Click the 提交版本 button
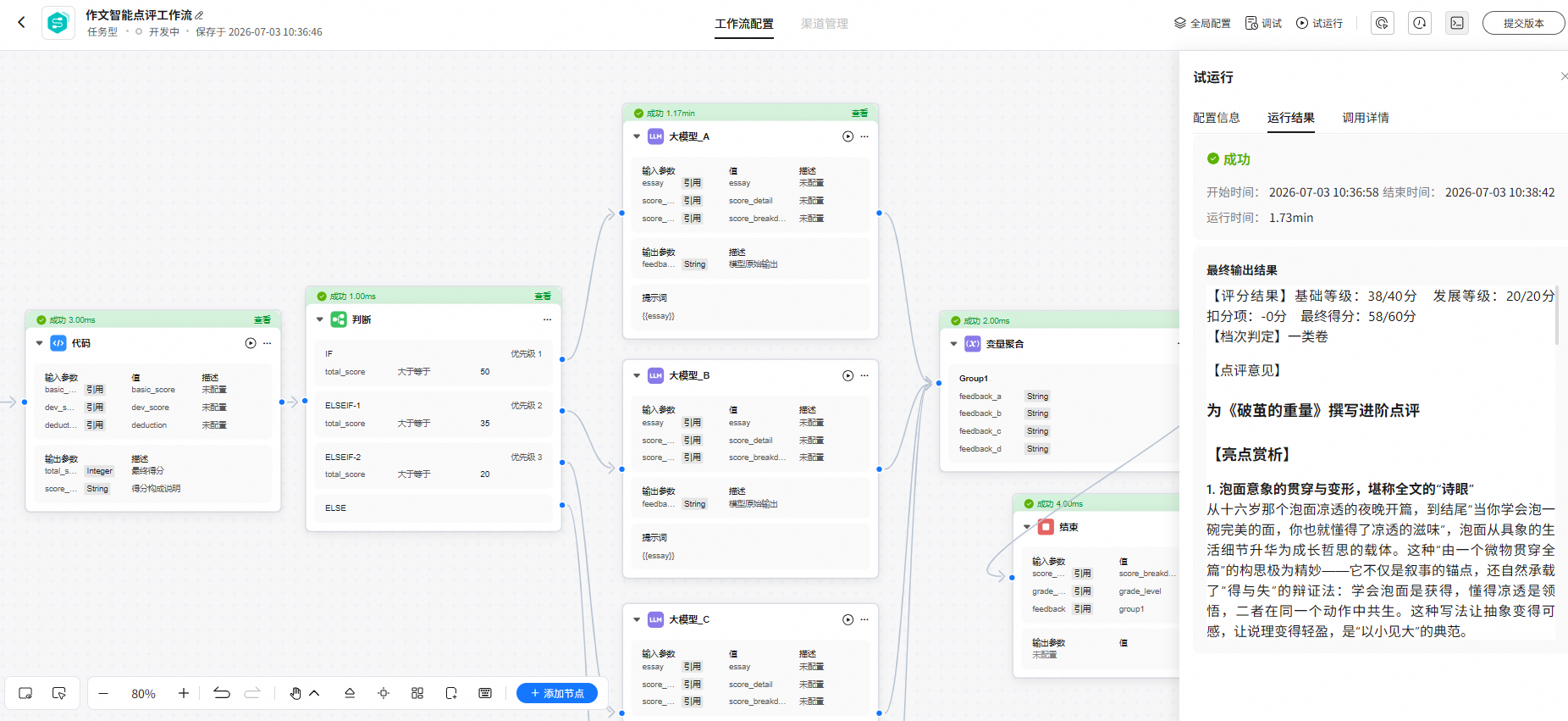The width and height of the screenshot is (1568, 721). coord(1523,23)
